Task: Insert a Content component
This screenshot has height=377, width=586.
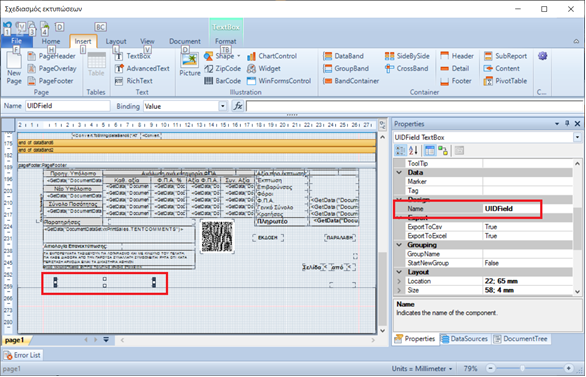Action: (501, 68)
